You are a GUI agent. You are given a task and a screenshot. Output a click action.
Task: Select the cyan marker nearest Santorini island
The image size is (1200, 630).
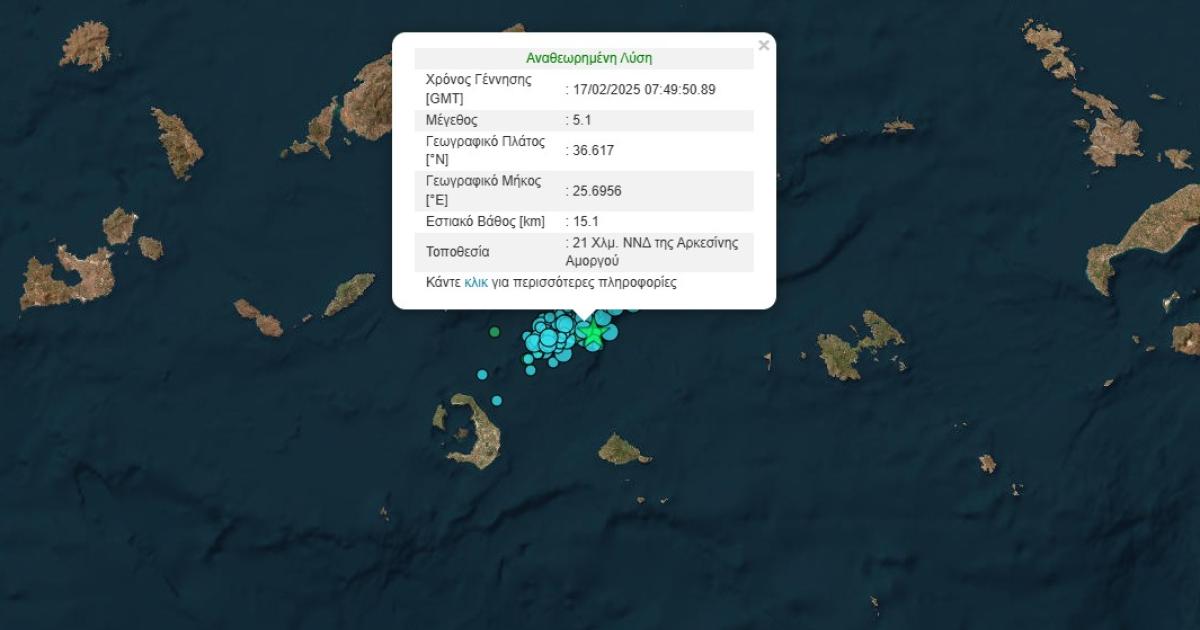pyautogui.click(x=496, y=400)
